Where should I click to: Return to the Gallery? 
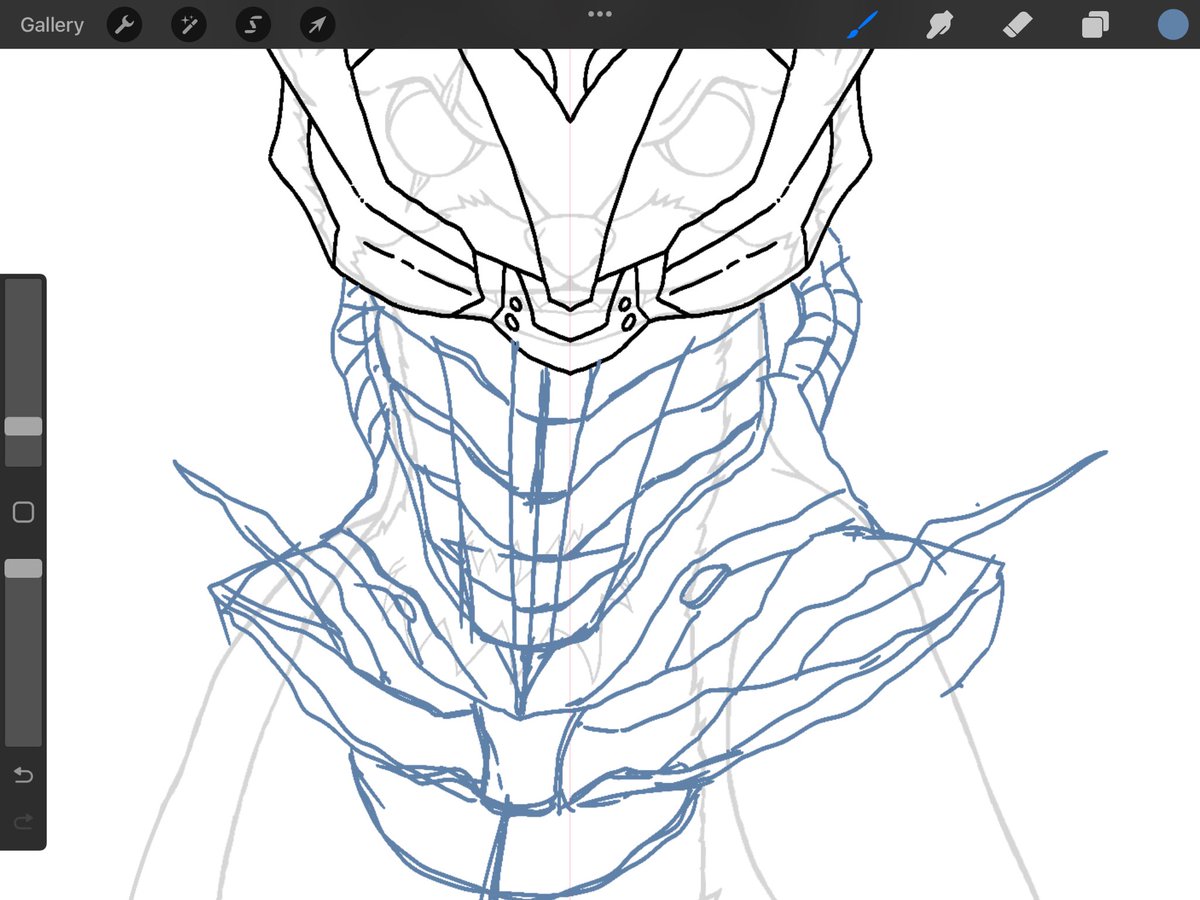pyautogui.click(x=51, y=24)
